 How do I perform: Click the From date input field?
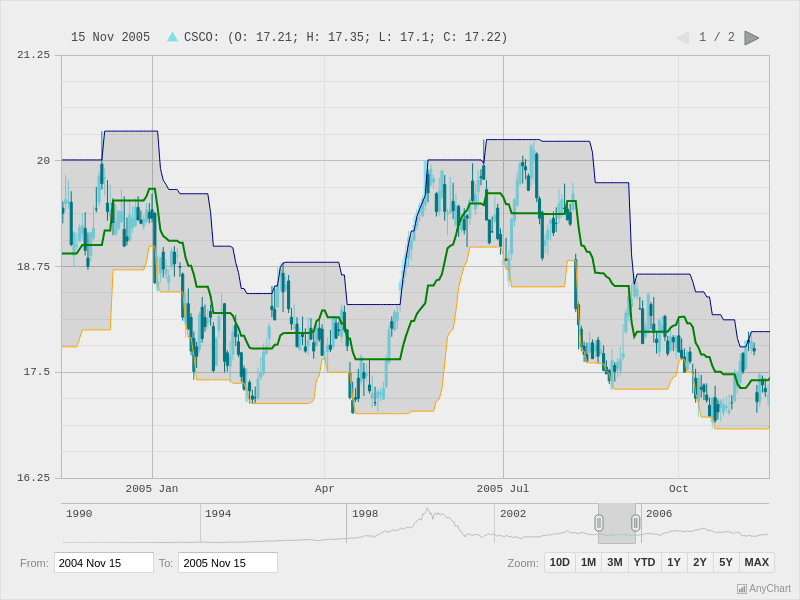click(x=104, y=563)
